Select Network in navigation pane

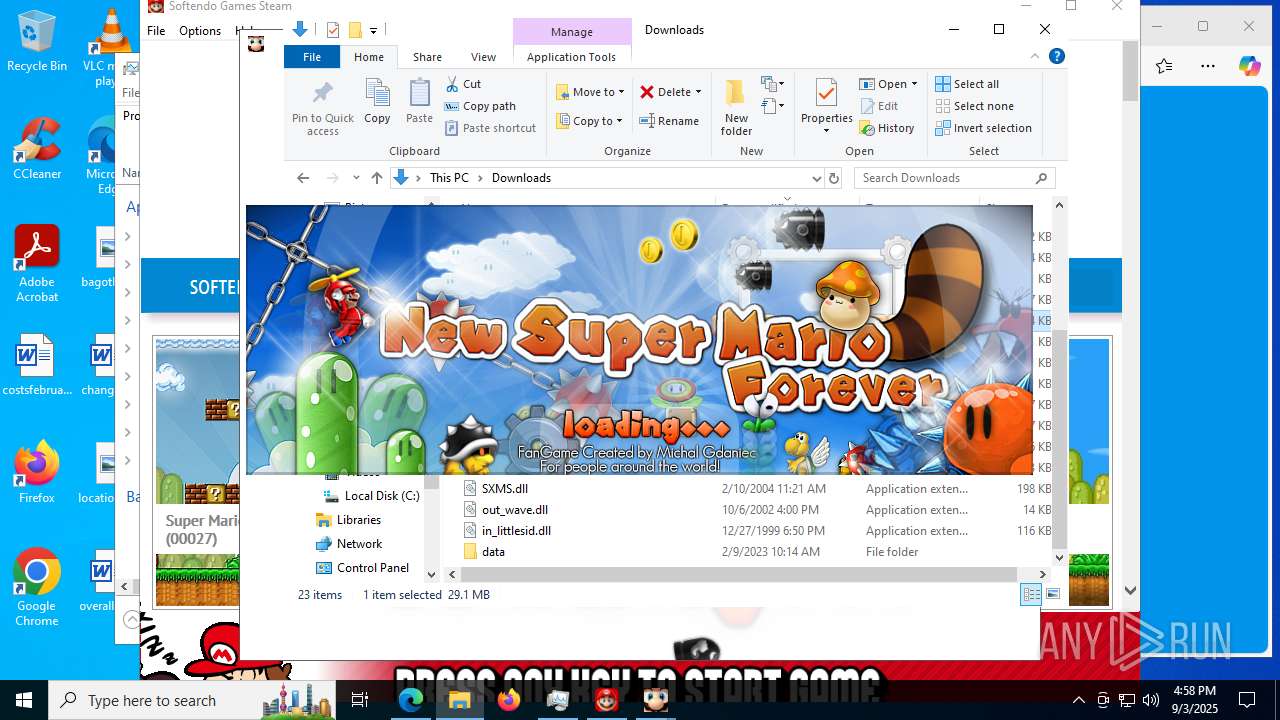pos(359,544)
